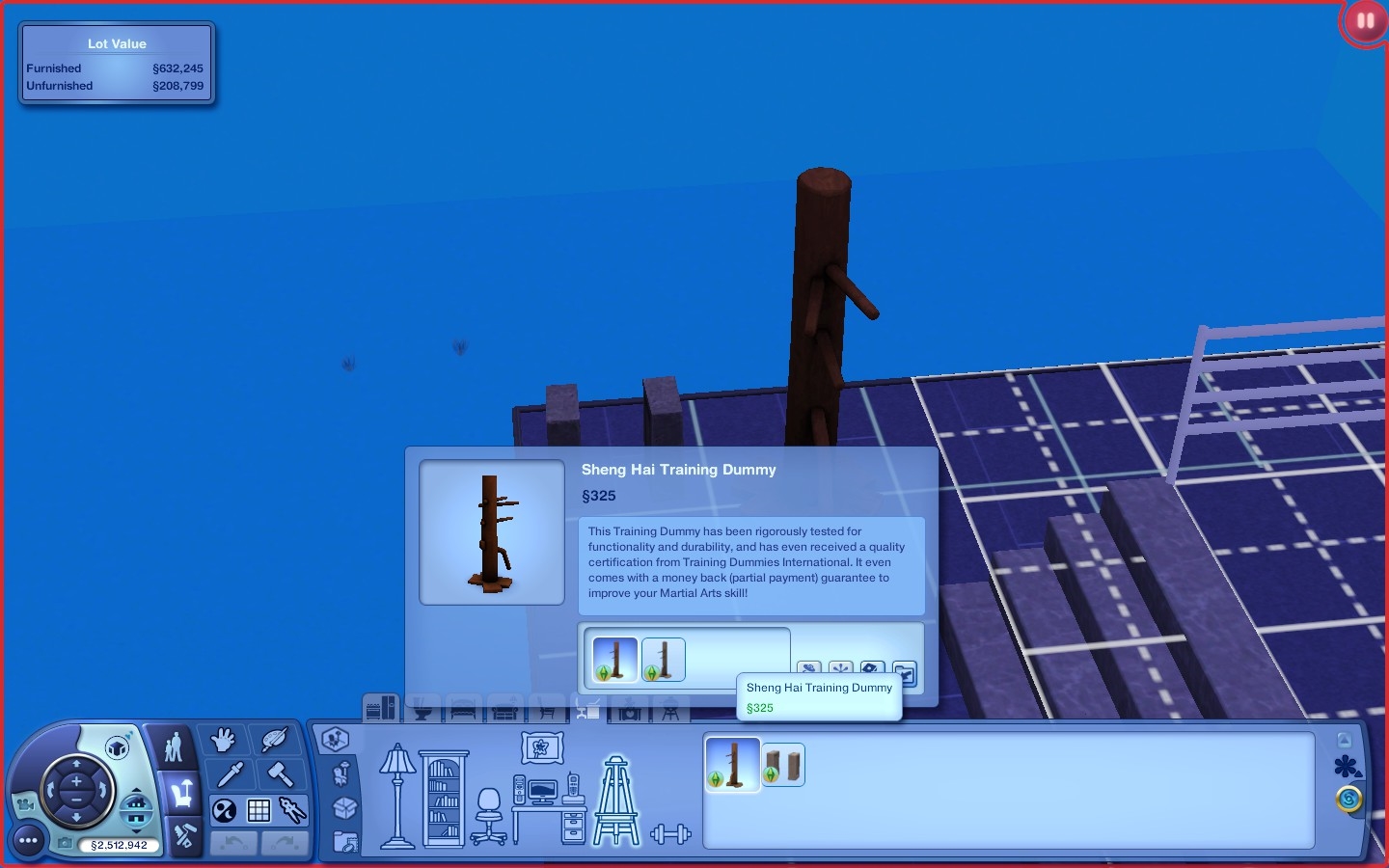Activate the Sledgehammer tool
The width and height of the screenshot is (1389, 868).
(280, 774)
